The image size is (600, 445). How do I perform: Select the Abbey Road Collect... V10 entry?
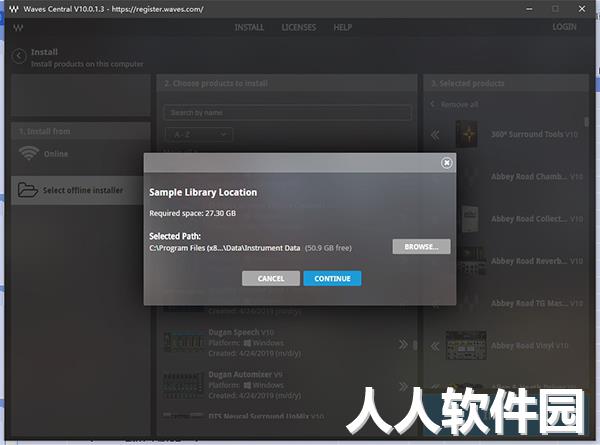point(537,219)
